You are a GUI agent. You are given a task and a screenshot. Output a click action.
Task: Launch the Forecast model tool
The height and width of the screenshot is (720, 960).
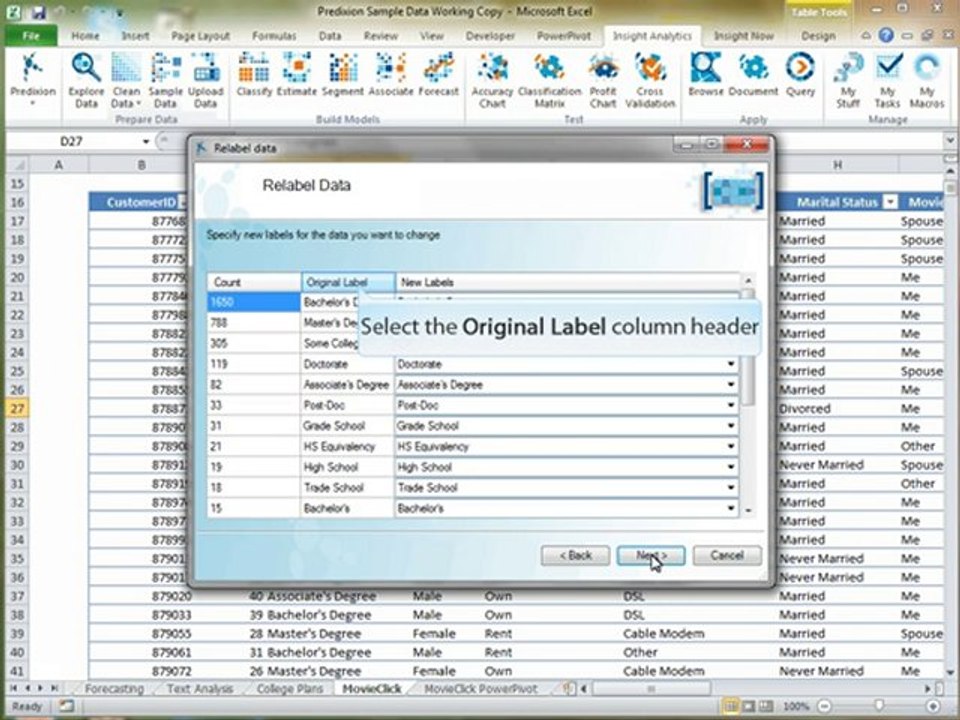pos(438,75)
